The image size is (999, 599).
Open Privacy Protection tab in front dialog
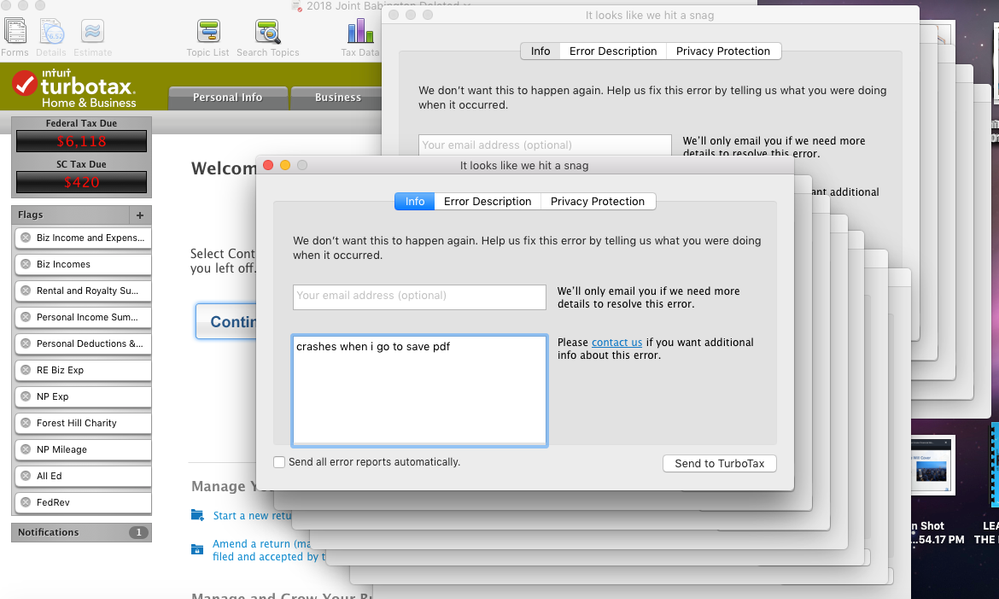pyautogui.click(x=598, y=201)
